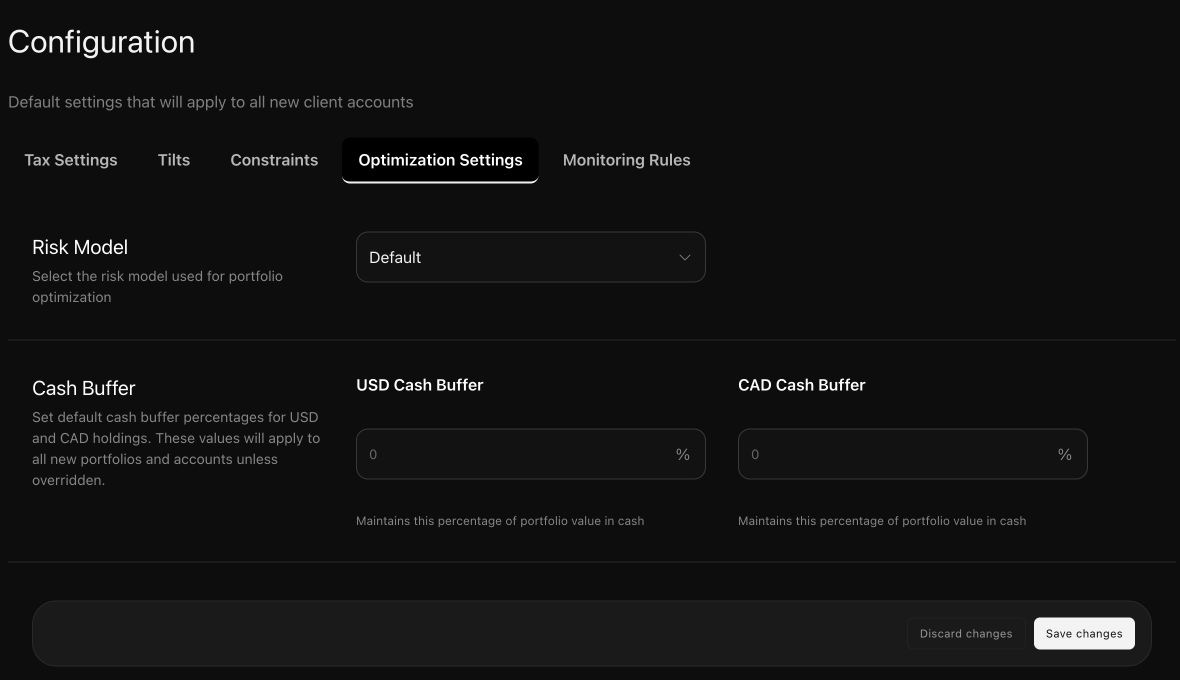
Task: Click the chevron arrow in Risk Model dropdown
Action: pos(685,257)
